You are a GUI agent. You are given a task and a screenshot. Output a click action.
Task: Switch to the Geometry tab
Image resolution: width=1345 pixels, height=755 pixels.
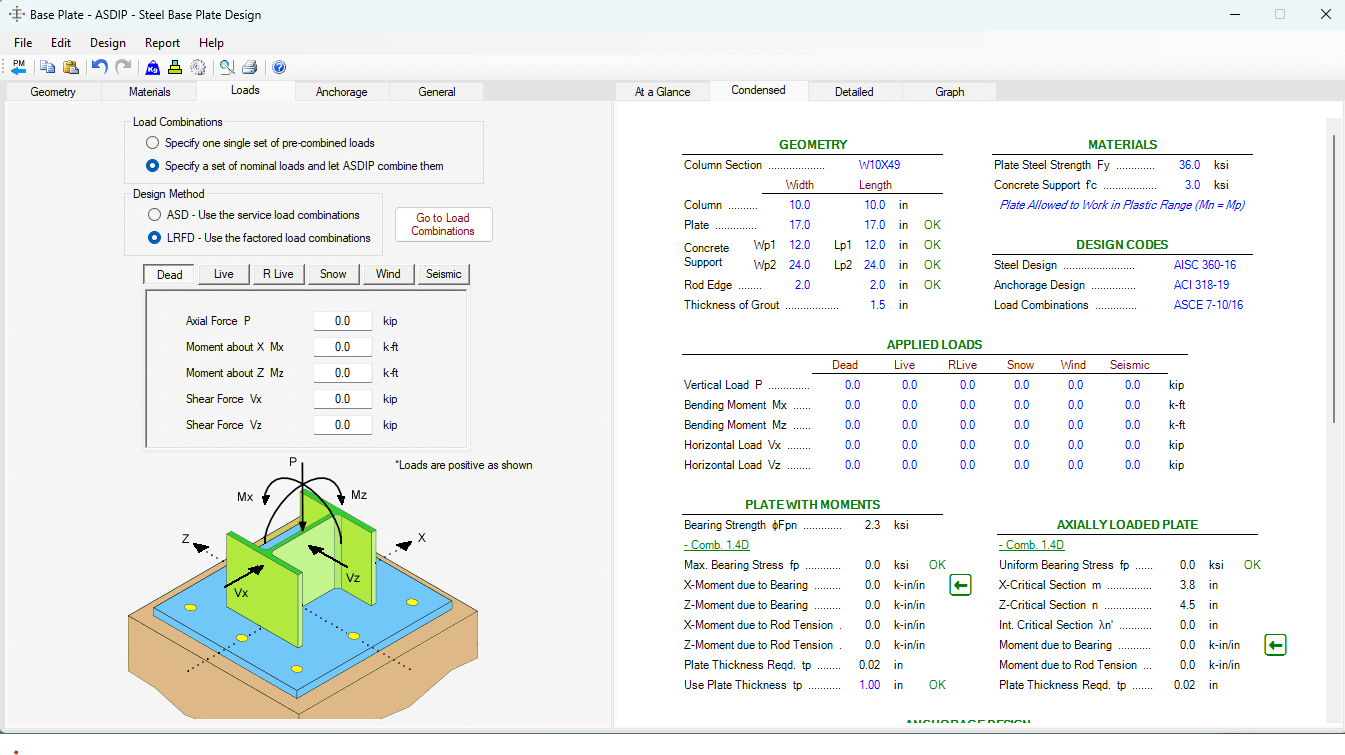(53, 92)
